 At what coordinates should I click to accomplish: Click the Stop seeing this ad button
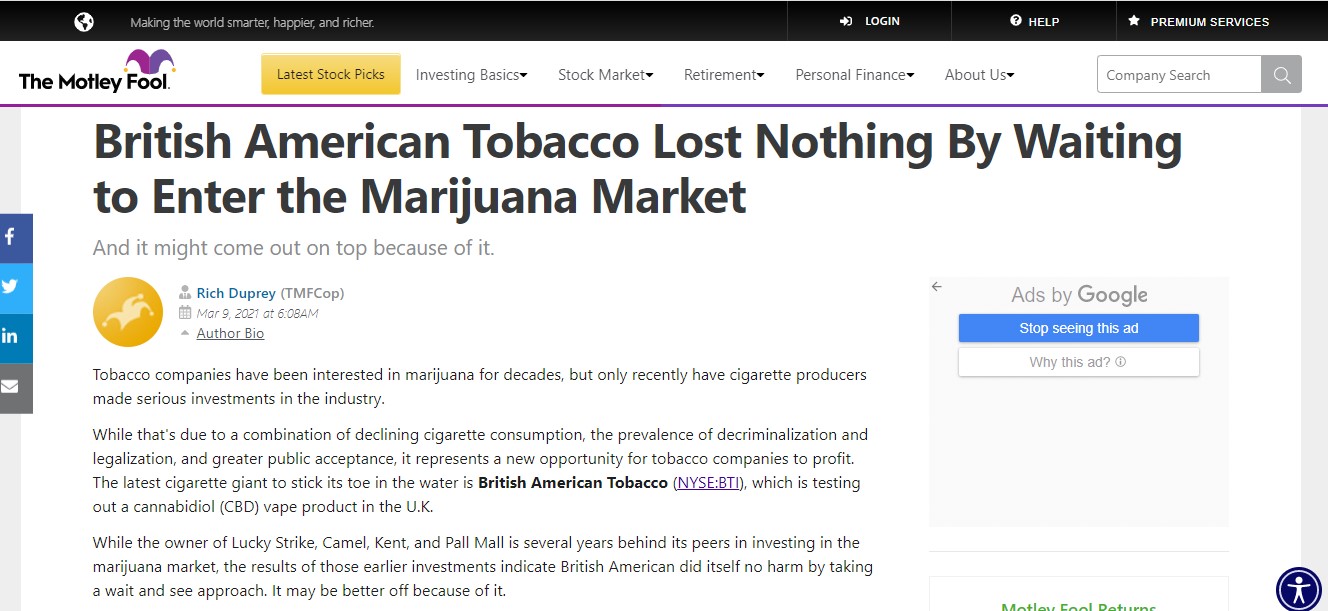(1078, 328)
